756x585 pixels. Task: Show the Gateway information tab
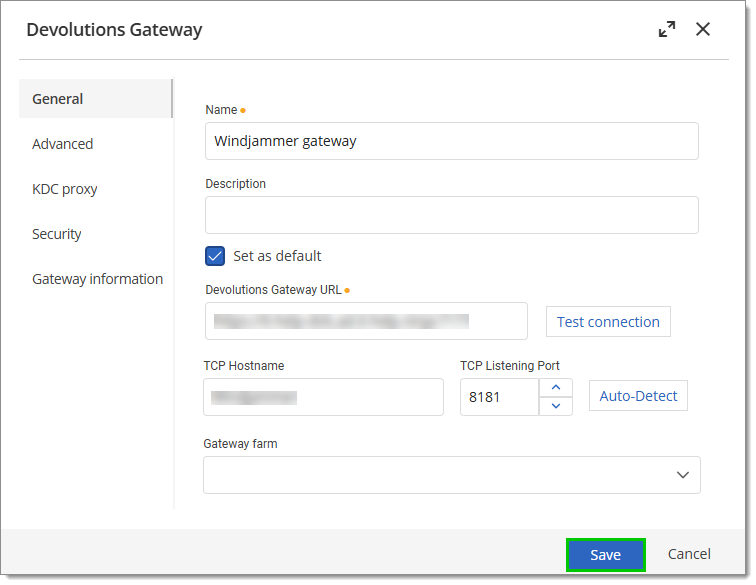pyautogui.click(x=97, y=279)
